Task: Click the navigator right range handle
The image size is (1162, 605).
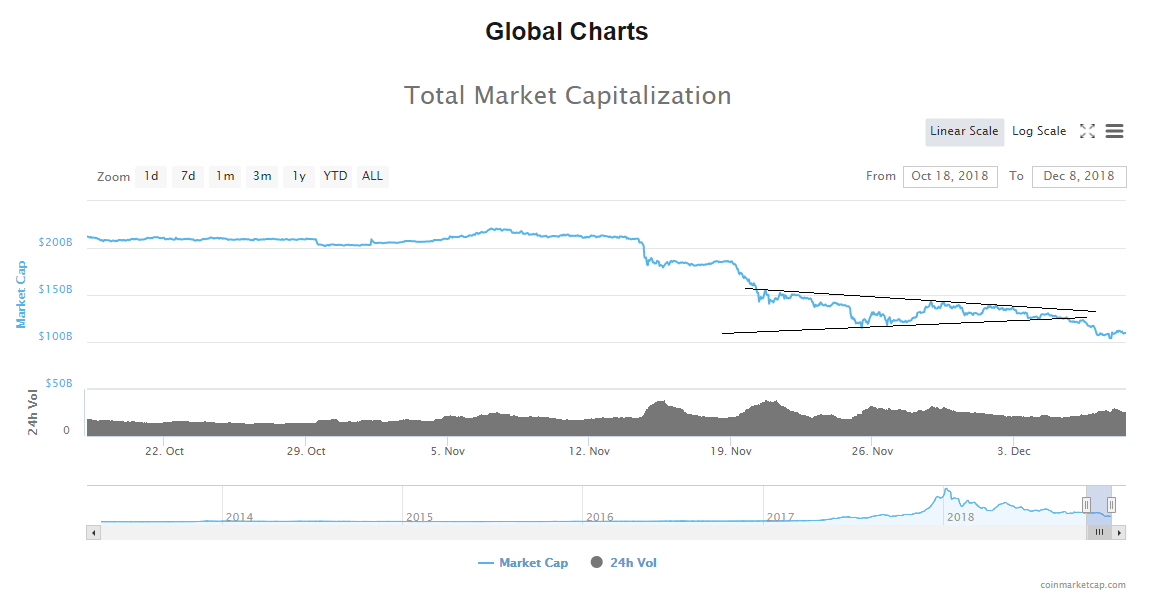Action: (1111, 505)
